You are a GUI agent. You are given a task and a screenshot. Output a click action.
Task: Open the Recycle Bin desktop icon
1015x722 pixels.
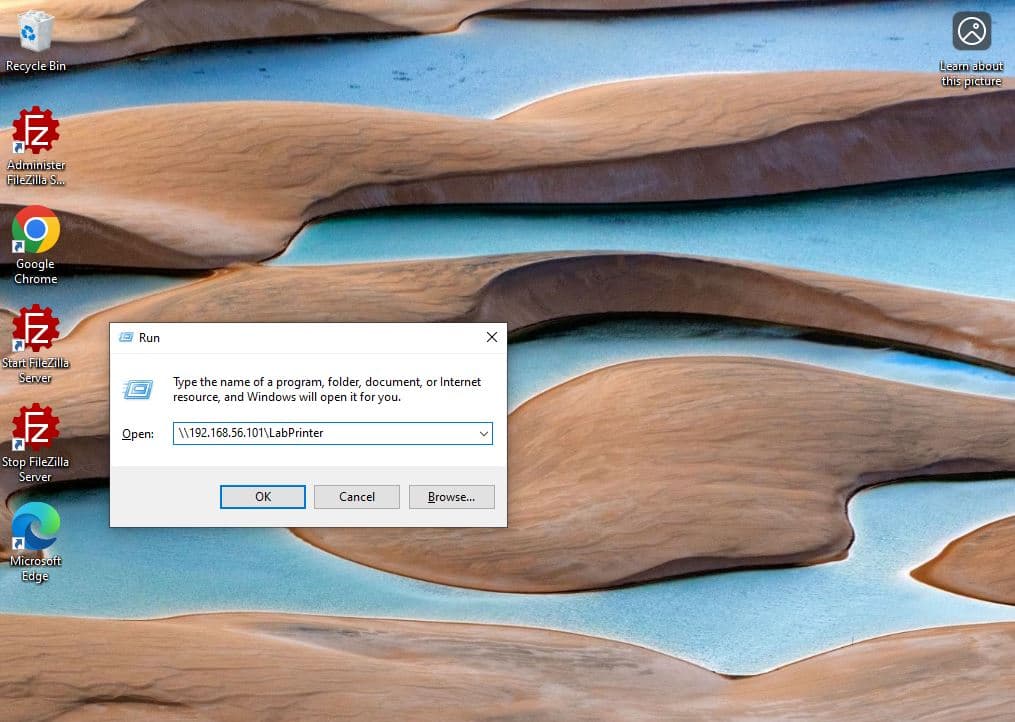pyautogui.click(x=36, y=32)
